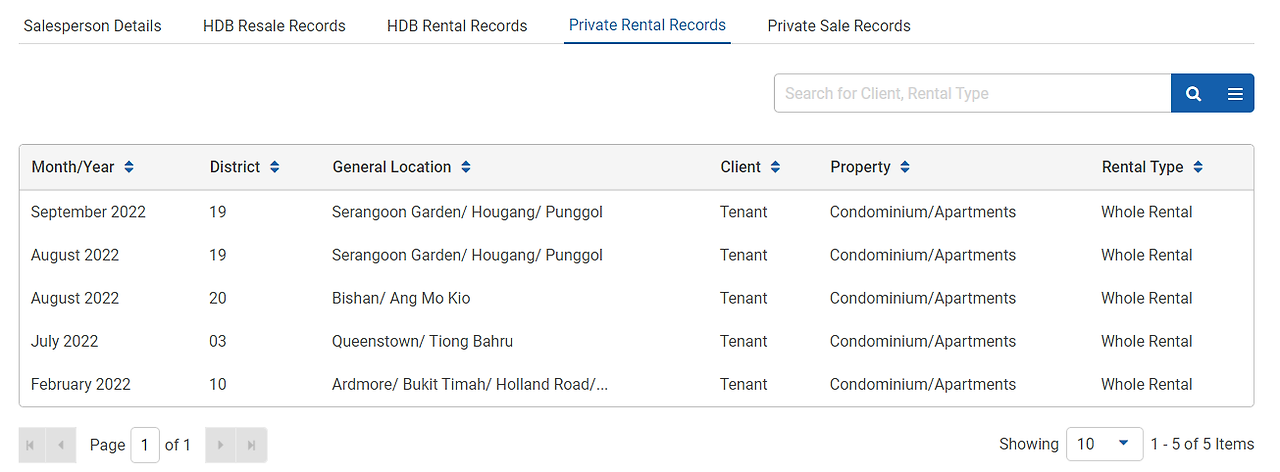Switch to Private Sale Records tab

[x=839, y=26]
